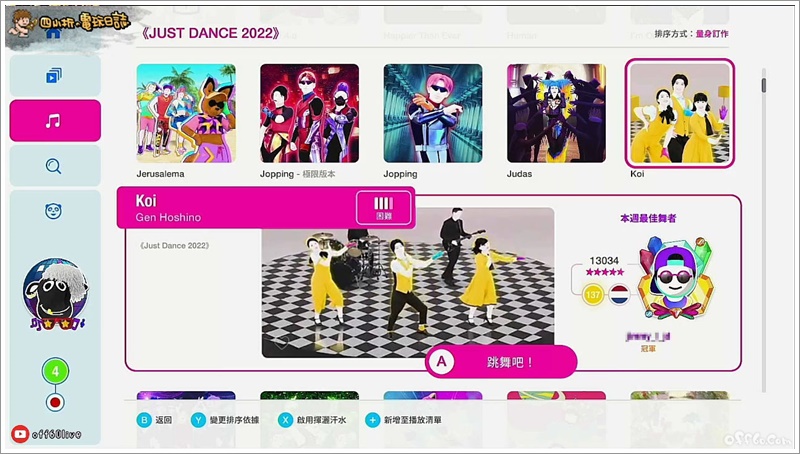Click the difficulty bars indicator for Koi
This screenshot has width=800, height=454.
(x=384, y=208)
